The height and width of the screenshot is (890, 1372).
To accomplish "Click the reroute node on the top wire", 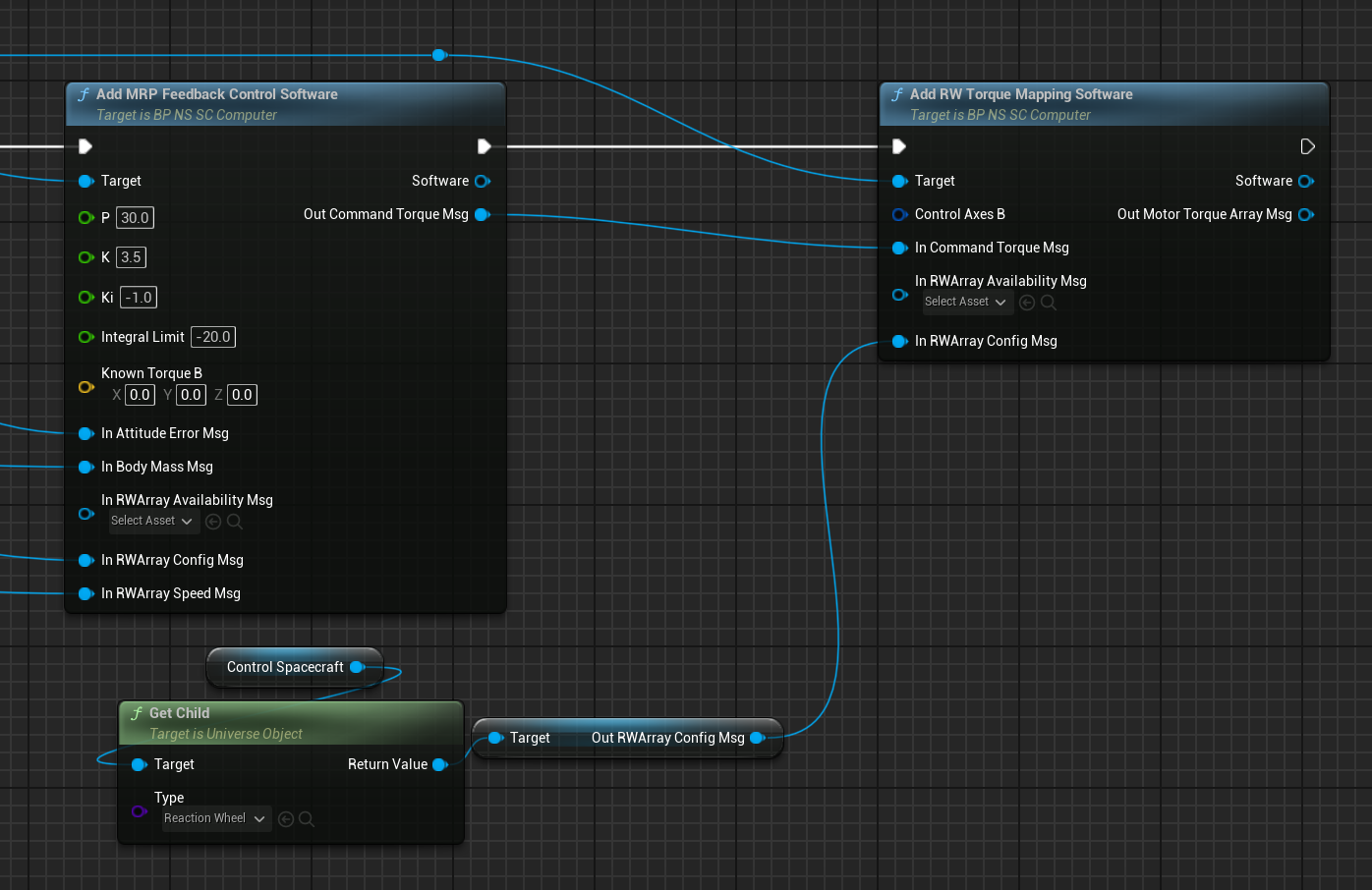I will [438, 55].
